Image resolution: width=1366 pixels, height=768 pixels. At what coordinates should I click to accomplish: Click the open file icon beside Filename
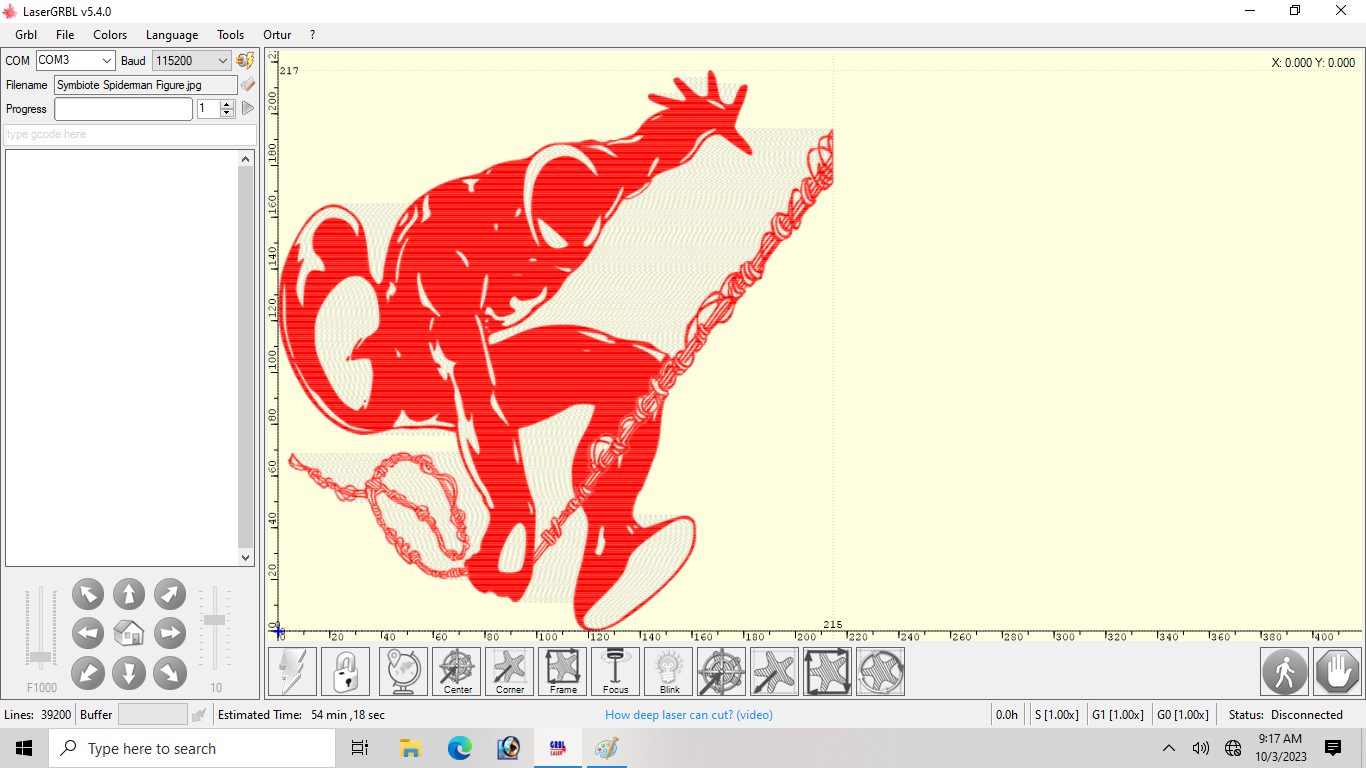(x=248, y=85)
